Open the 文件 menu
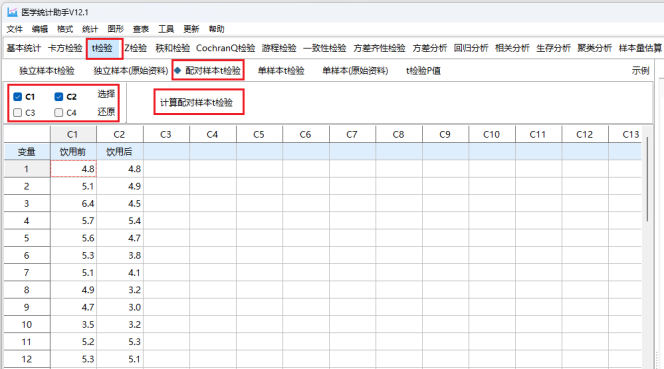The image size is (664, 369). click(14, 29)
